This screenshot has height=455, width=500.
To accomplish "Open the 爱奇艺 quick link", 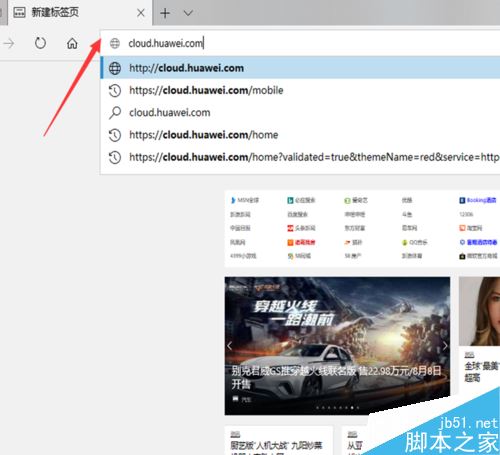I will 356,200.
